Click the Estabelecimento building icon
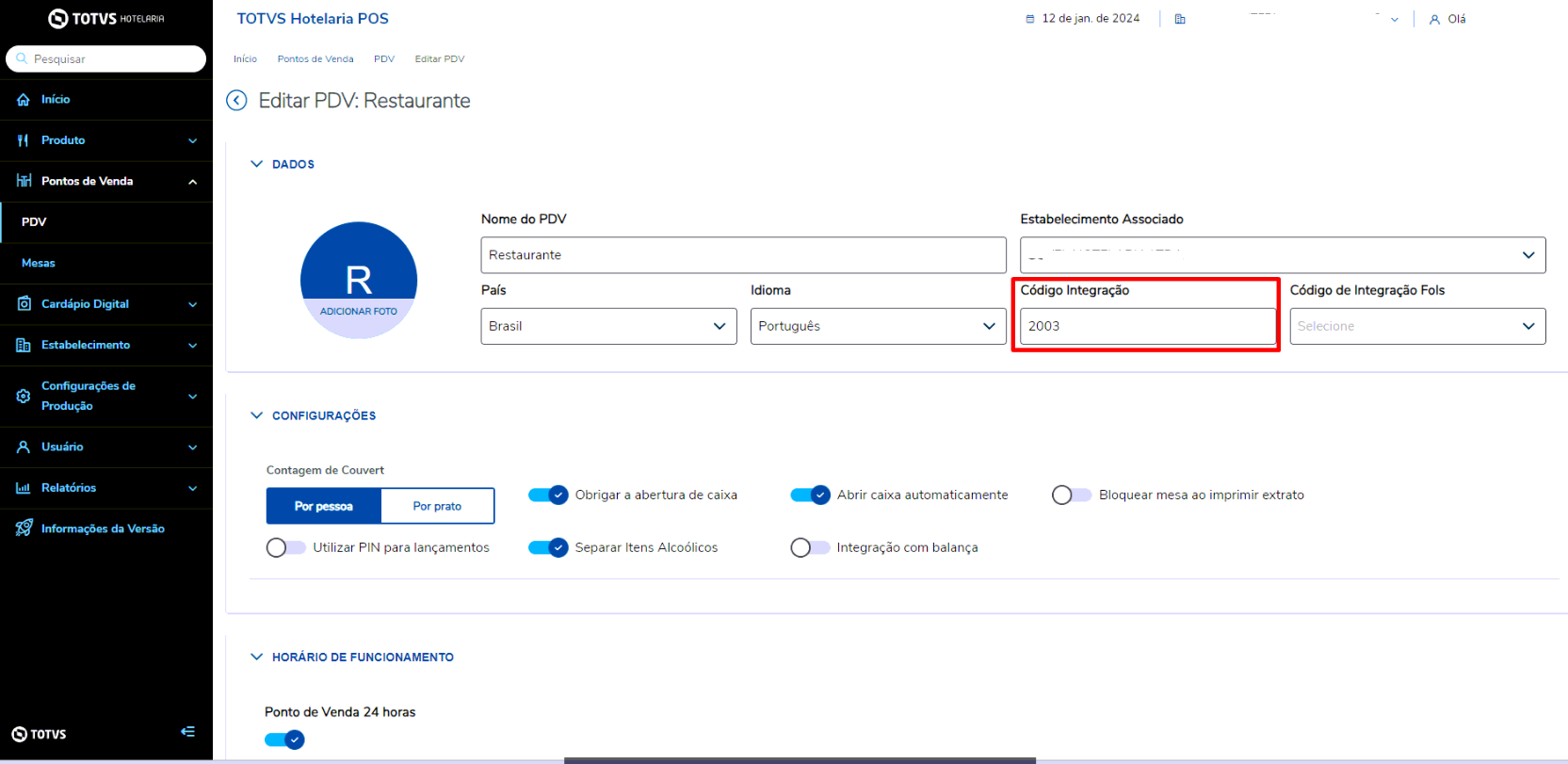The height and width of the screenshot is (764, 1568). coord(24,345)
